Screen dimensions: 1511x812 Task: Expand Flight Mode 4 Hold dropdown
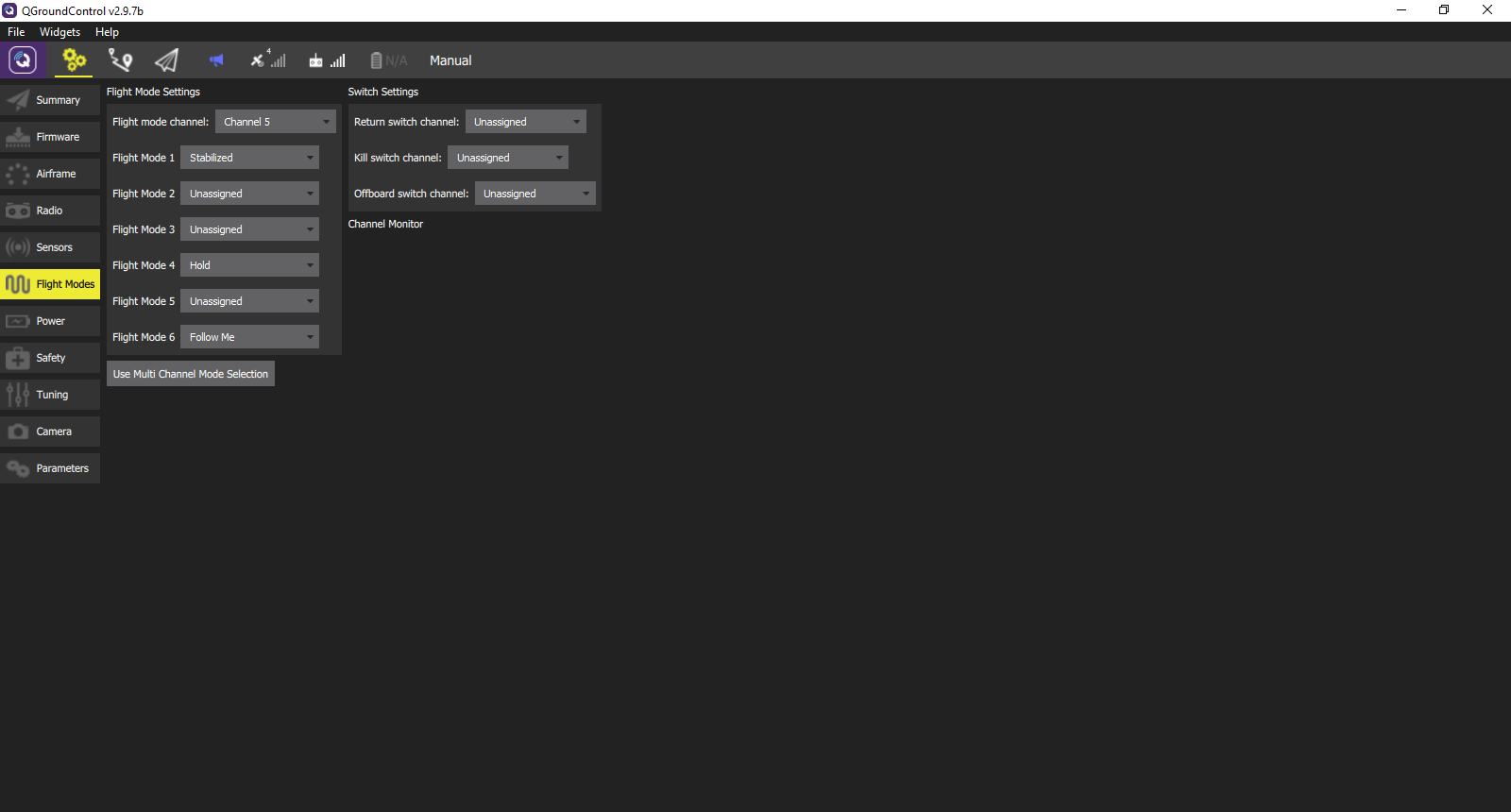coord(249,265)
